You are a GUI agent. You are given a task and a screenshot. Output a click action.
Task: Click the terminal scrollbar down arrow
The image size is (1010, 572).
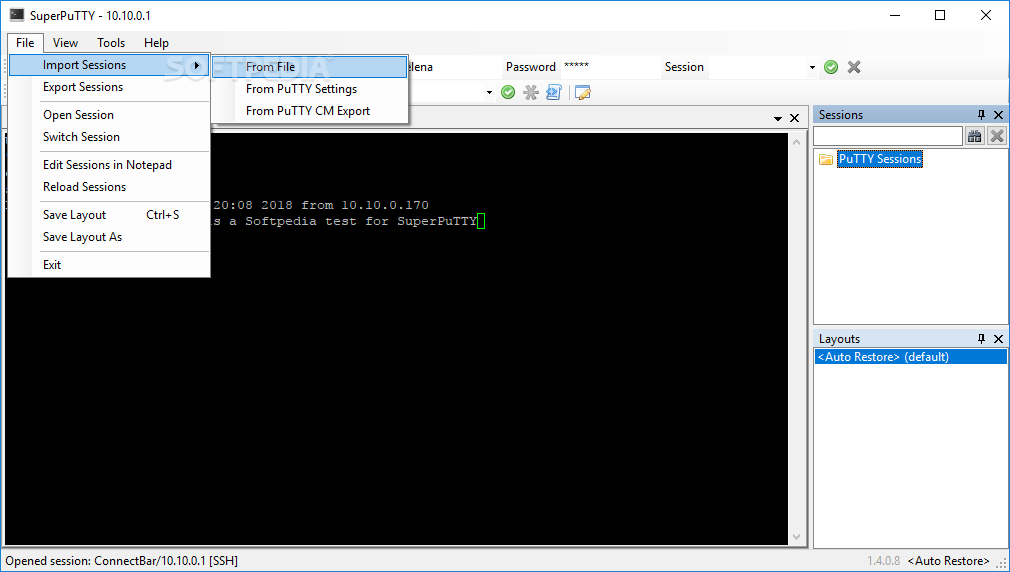click(x=797, y=537)
